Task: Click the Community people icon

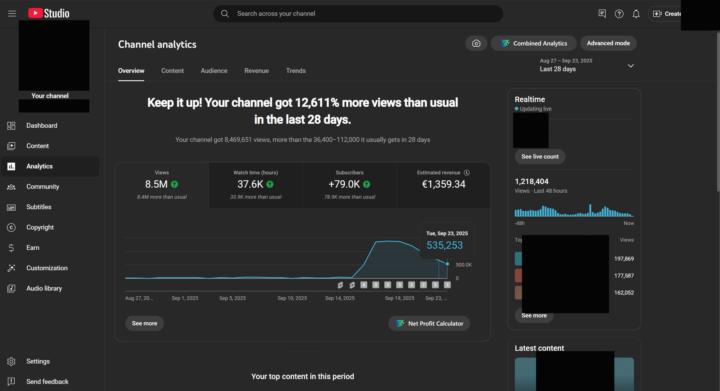Action: (x=11, y=187)
